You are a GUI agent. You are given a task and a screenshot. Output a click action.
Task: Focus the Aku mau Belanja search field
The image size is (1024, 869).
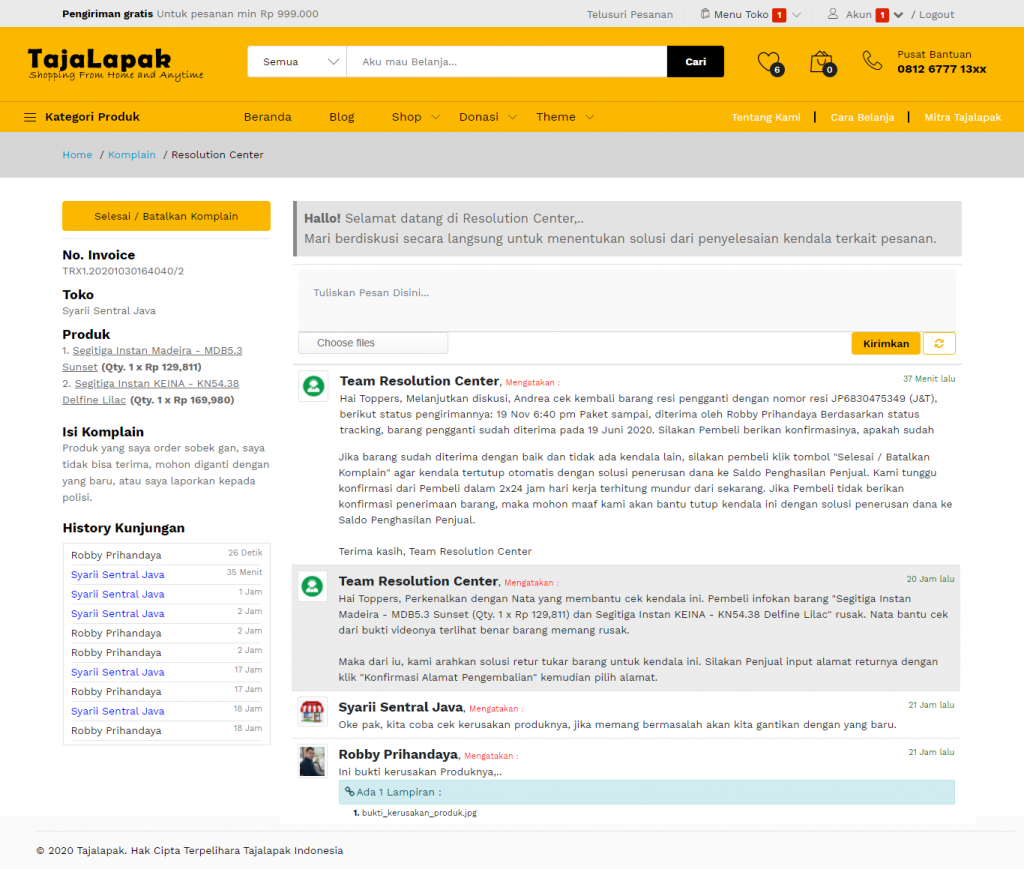click(x=507, y=61)
